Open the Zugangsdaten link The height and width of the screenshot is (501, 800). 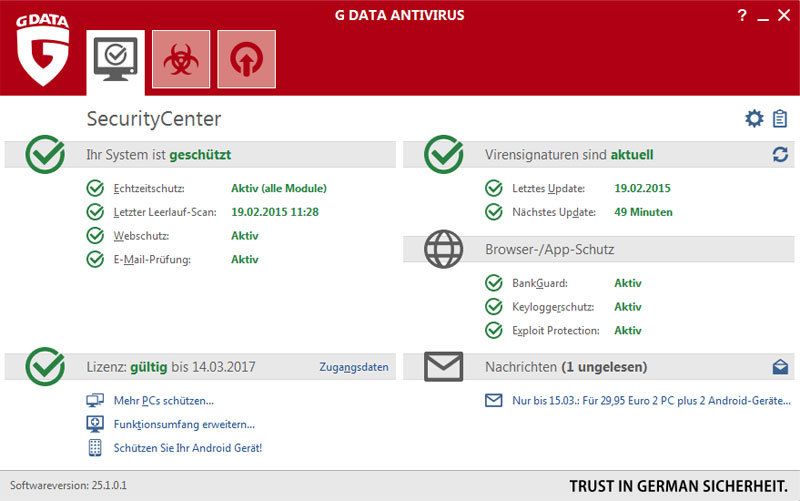pyautogui.click(x=354, y=367)
